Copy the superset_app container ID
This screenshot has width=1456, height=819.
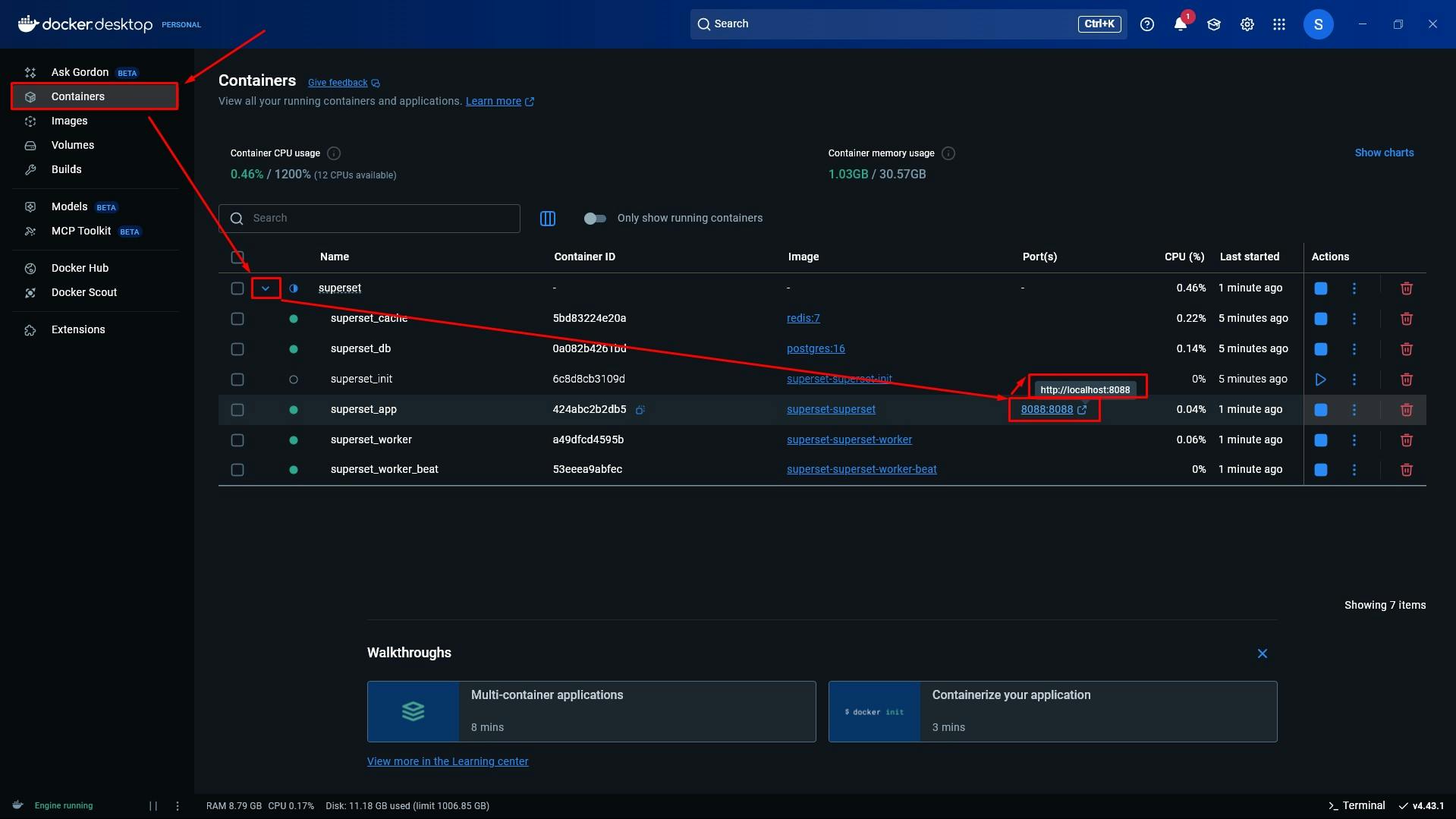(640, 410)
